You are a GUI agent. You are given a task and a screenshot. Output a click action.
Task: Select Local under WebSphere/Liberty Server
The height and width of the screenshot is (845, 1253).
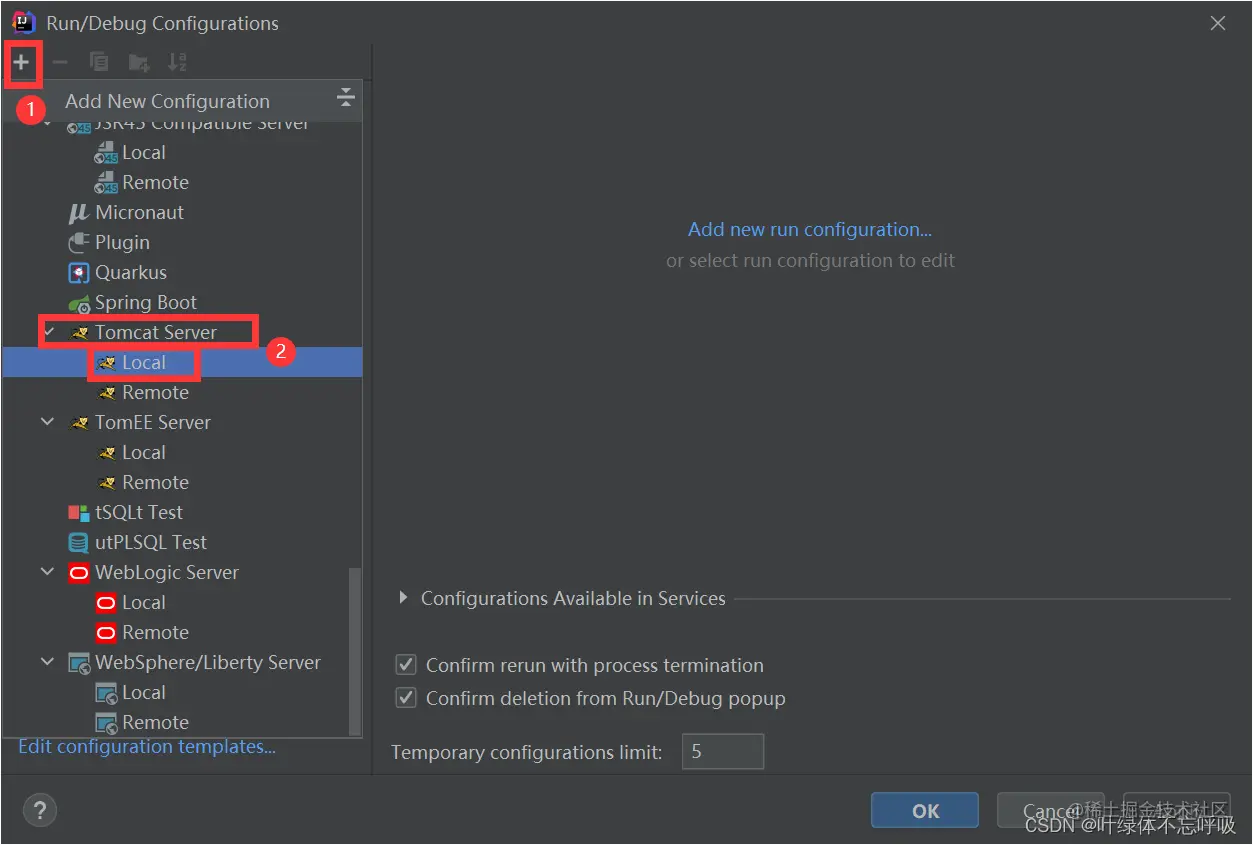[x=144, y=693]
